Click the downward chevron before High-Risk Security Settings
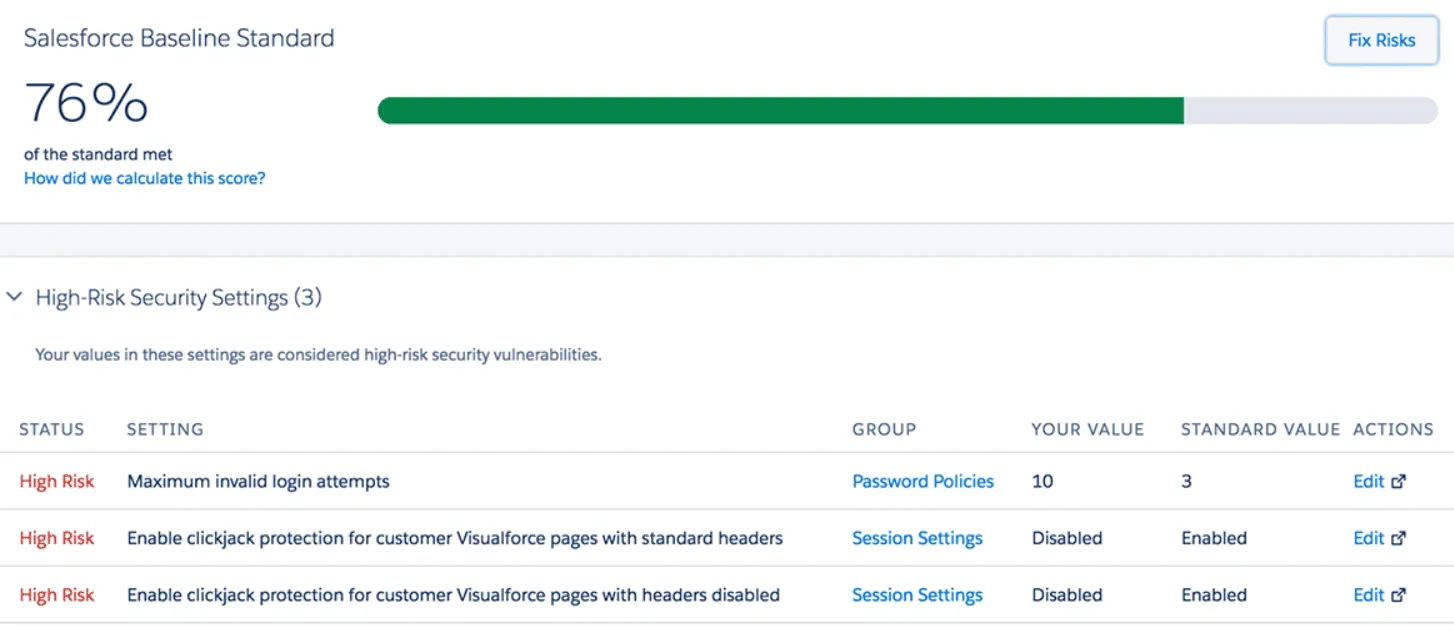 pos(14,296)
